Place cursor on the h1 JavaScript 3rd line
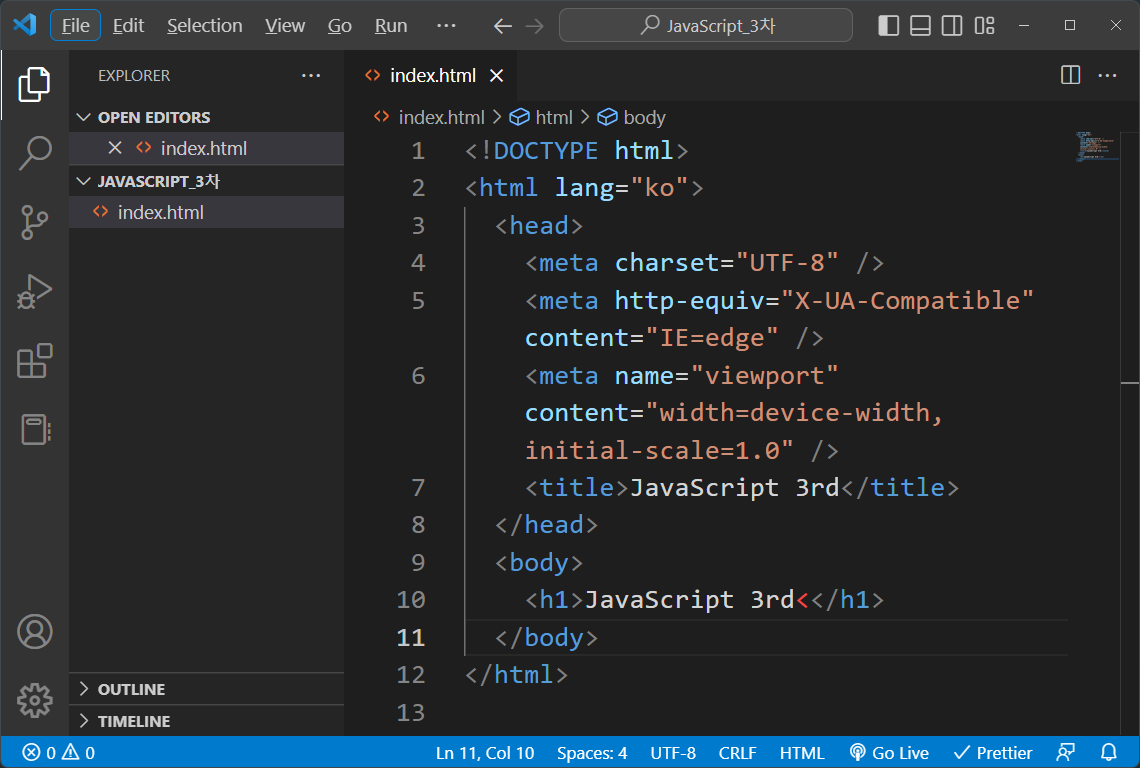Viewport: 1140px width, 768px height. (x=705, y=599)
